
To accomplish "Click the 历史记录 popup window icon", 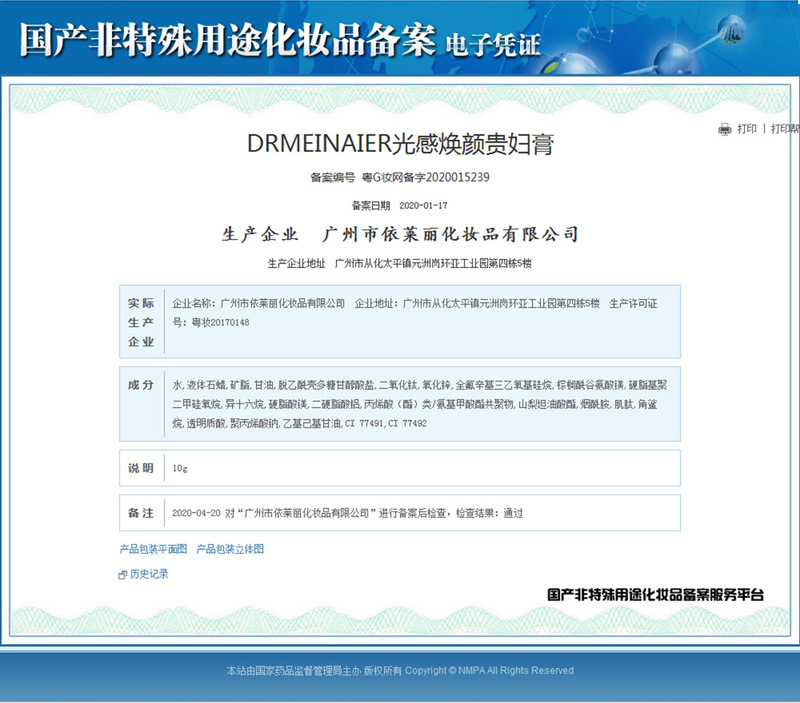I will pos(122,575).
